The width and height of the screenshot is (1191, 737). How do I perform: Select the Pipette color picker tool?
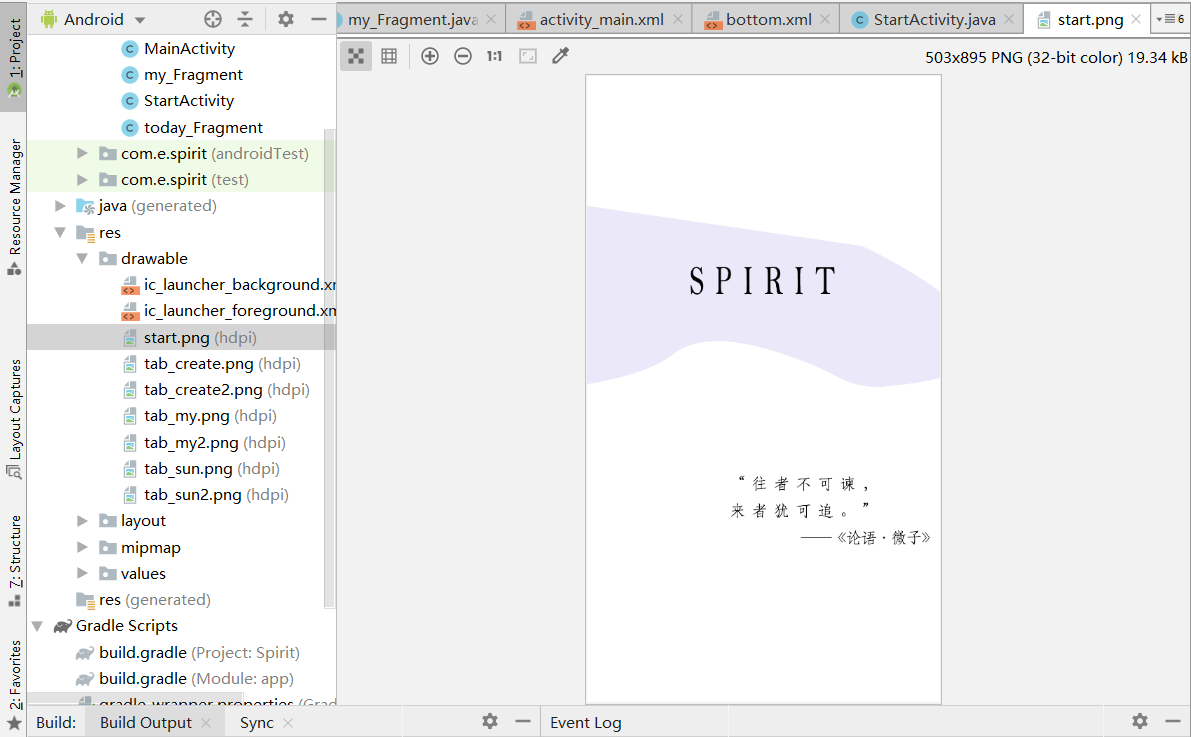[x=559, y=56]
